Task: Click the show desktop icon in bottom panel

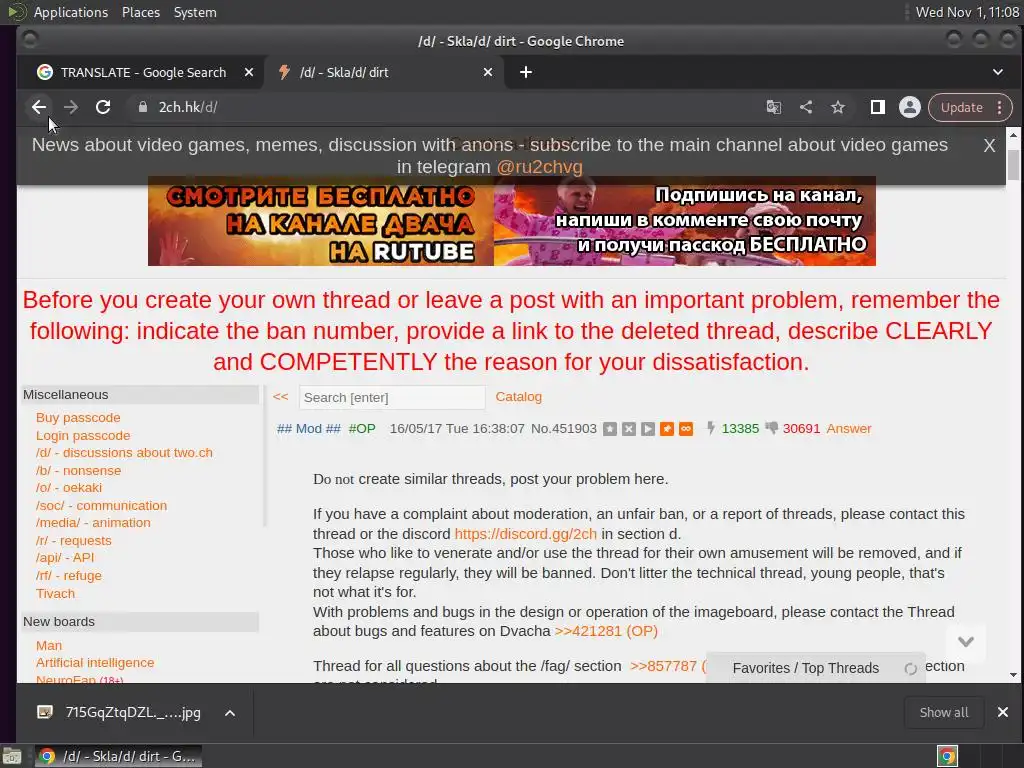Action: click(12, 757)
